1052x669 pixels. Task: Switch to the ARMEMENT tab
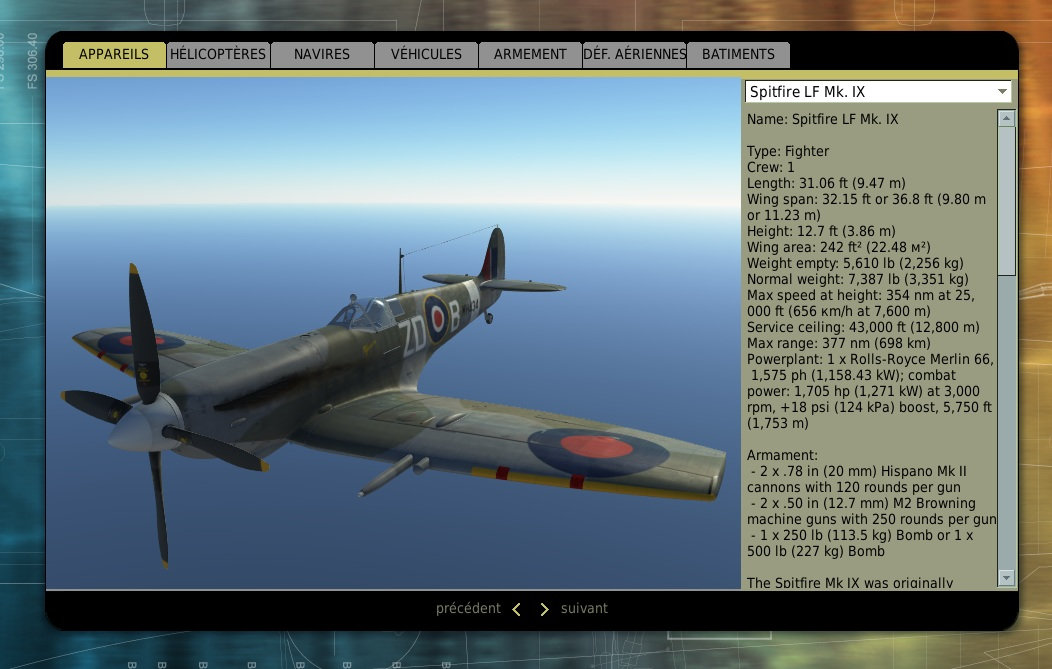click(x=530, y=55)
